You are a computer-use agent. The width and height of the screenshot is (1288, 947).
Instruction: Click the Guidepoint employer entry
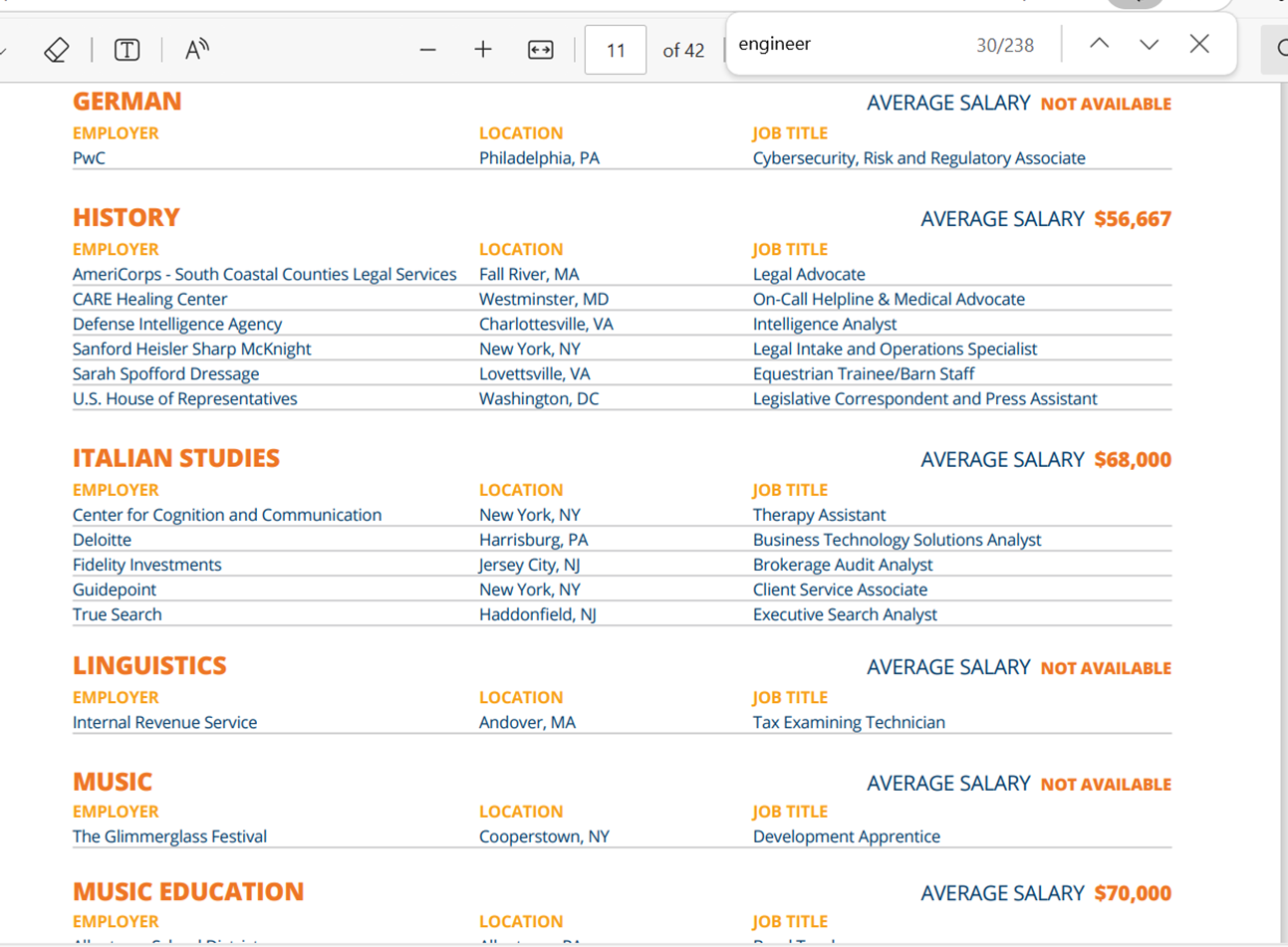[115, 590]
